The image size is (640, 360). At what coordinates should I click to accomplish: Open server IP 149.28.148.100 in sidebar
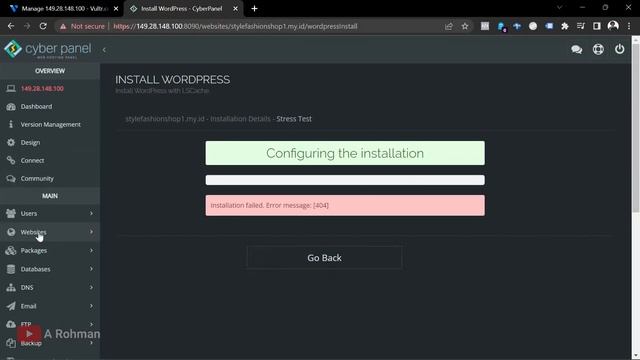[42, 89]
